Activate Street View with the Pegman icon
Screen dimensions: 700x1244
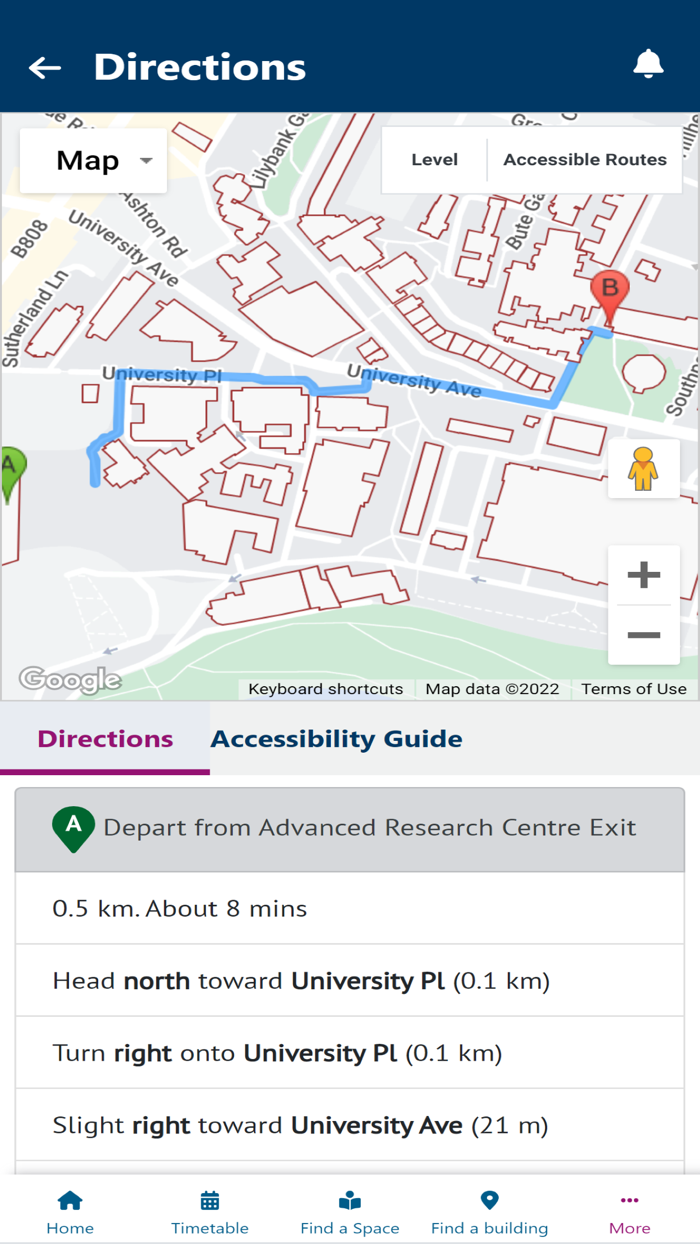[x=643, y=467]
